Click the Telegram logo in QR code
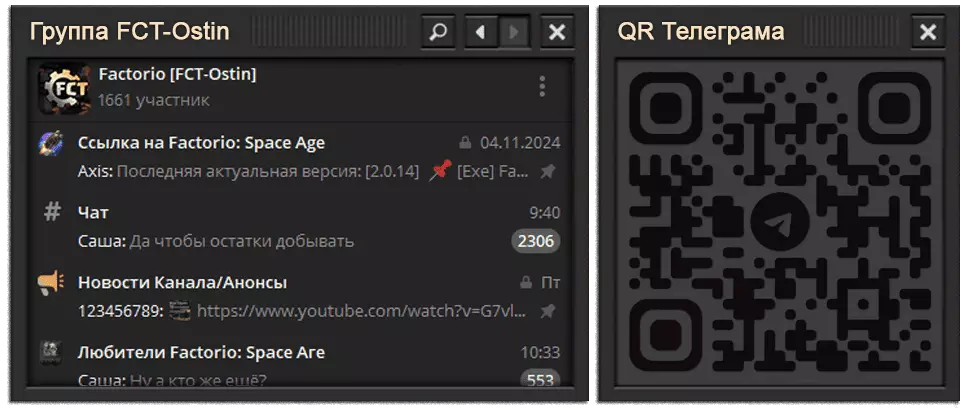This screenshot has height=410, width=970. [x=779, y=221]
